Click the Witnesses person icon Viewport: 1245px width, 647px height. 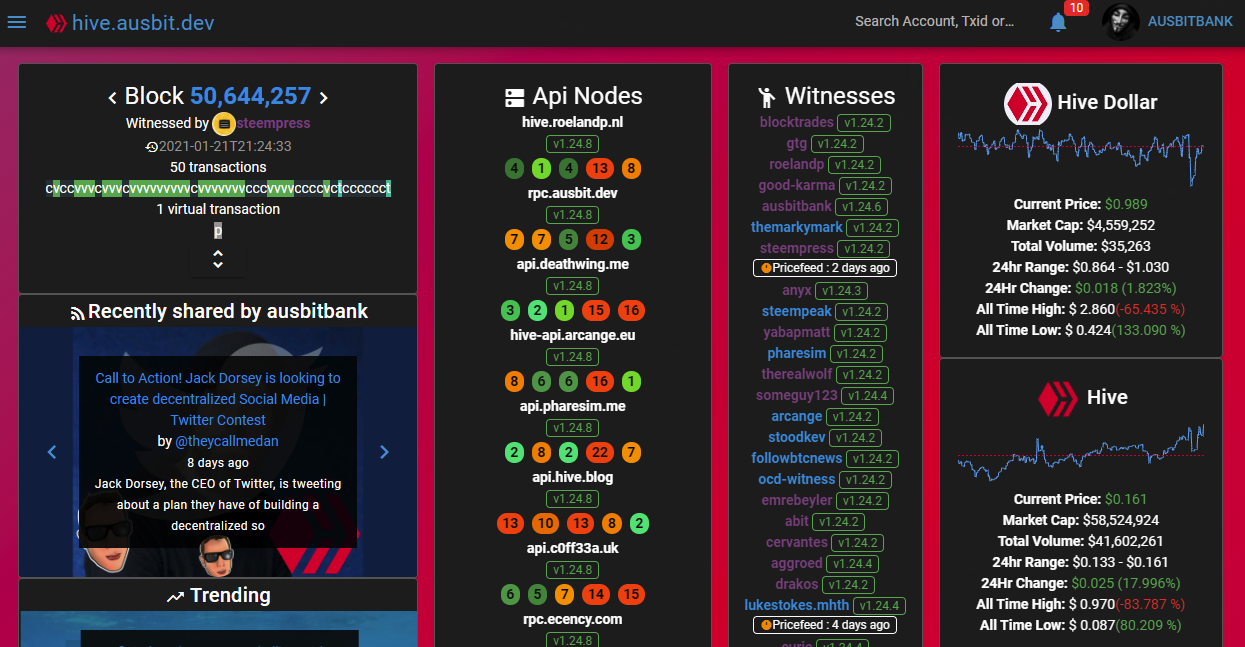[x=767, y=97]
